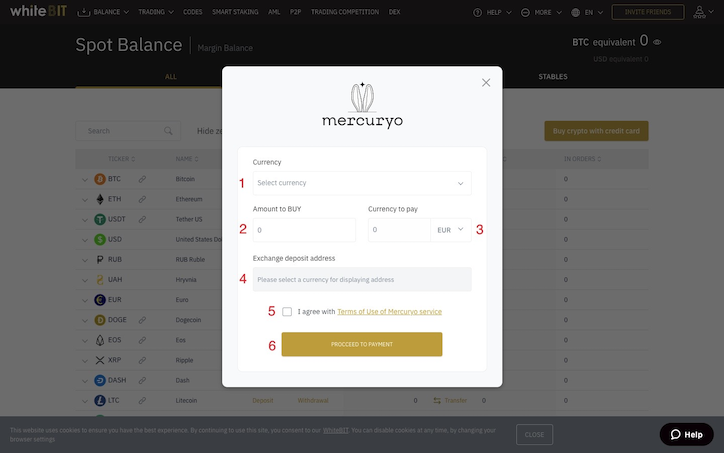Open TRADING COMPETITION page
This screenshot has height=453, width=724.
345,12
